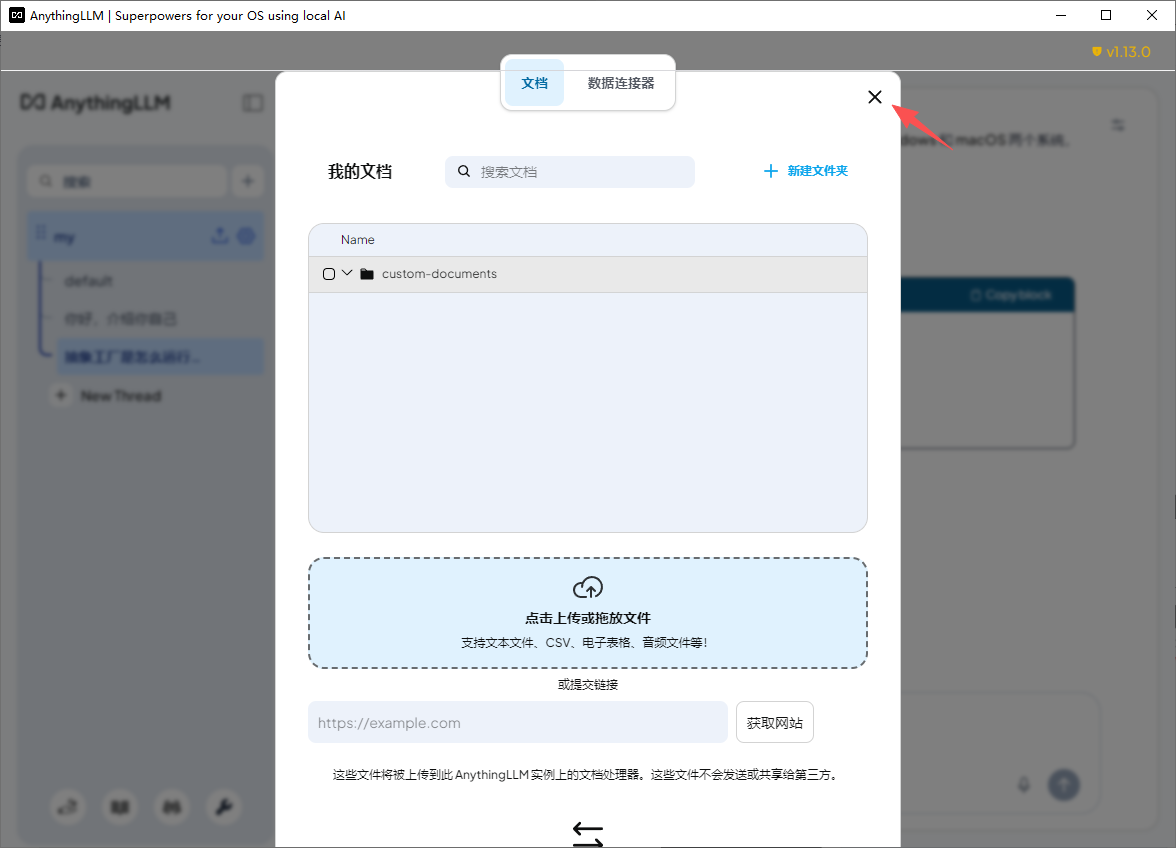This screenshot has height=848, width=1176.
Task: Click the swap arrows icon at dialog bottom
Action: 588,835
